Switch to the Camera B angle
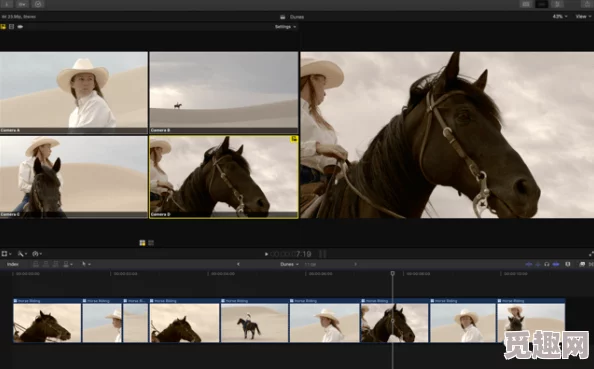This screenshot has width=594, height=369. tap(224, 92)
